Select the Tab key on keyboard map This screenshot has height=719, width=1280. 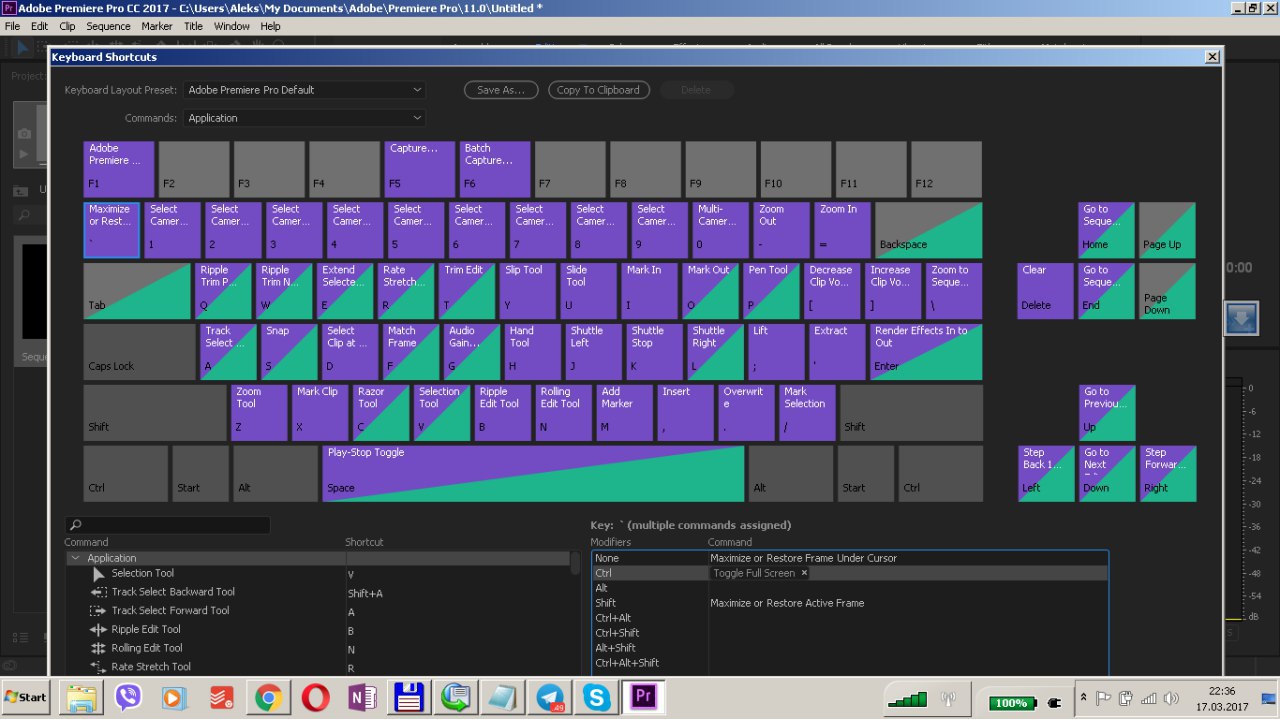(137, 291)
